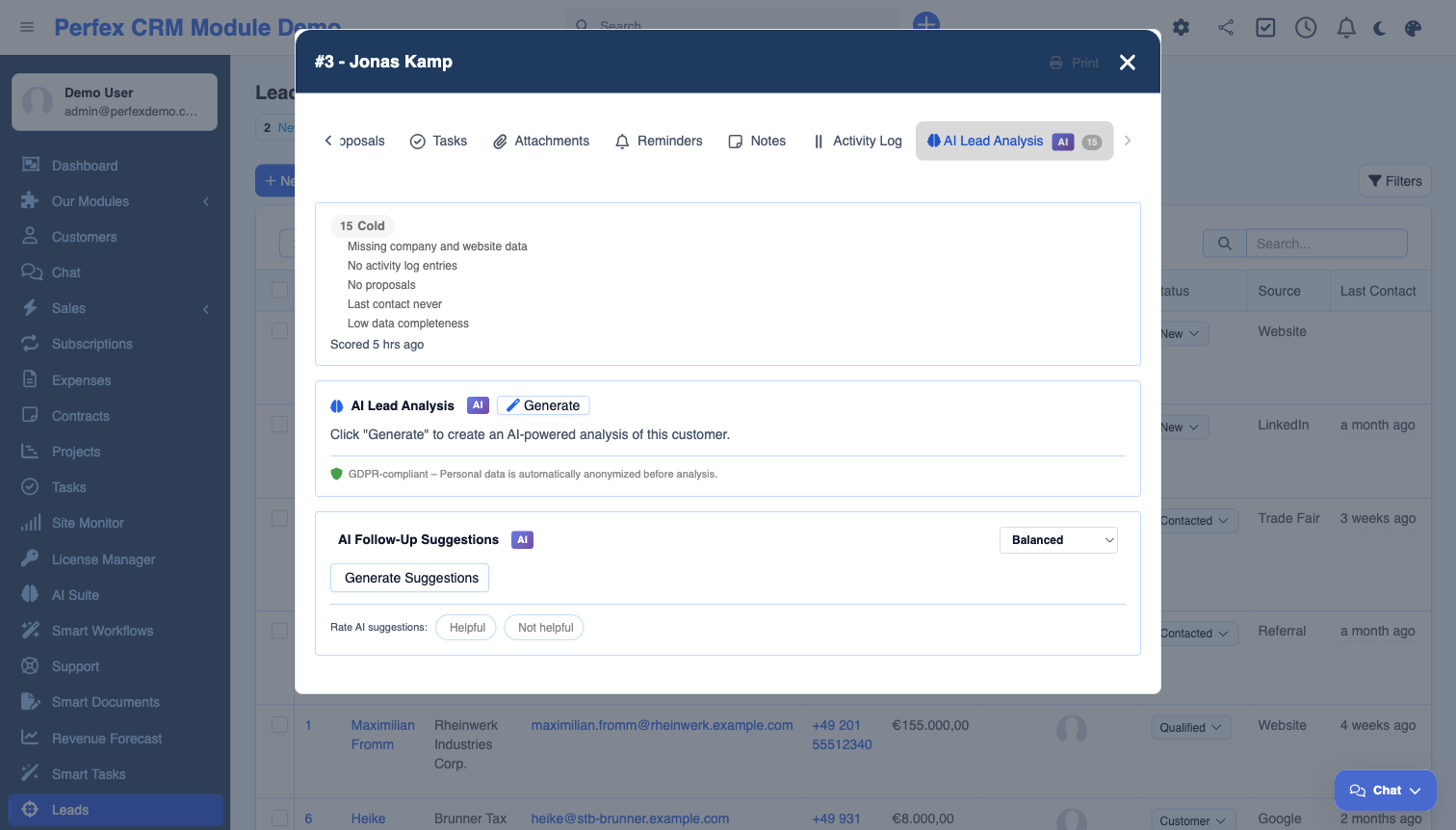The image size is (1456, 830).
Task: Click the leads table Search input field
Action: 1326,244
